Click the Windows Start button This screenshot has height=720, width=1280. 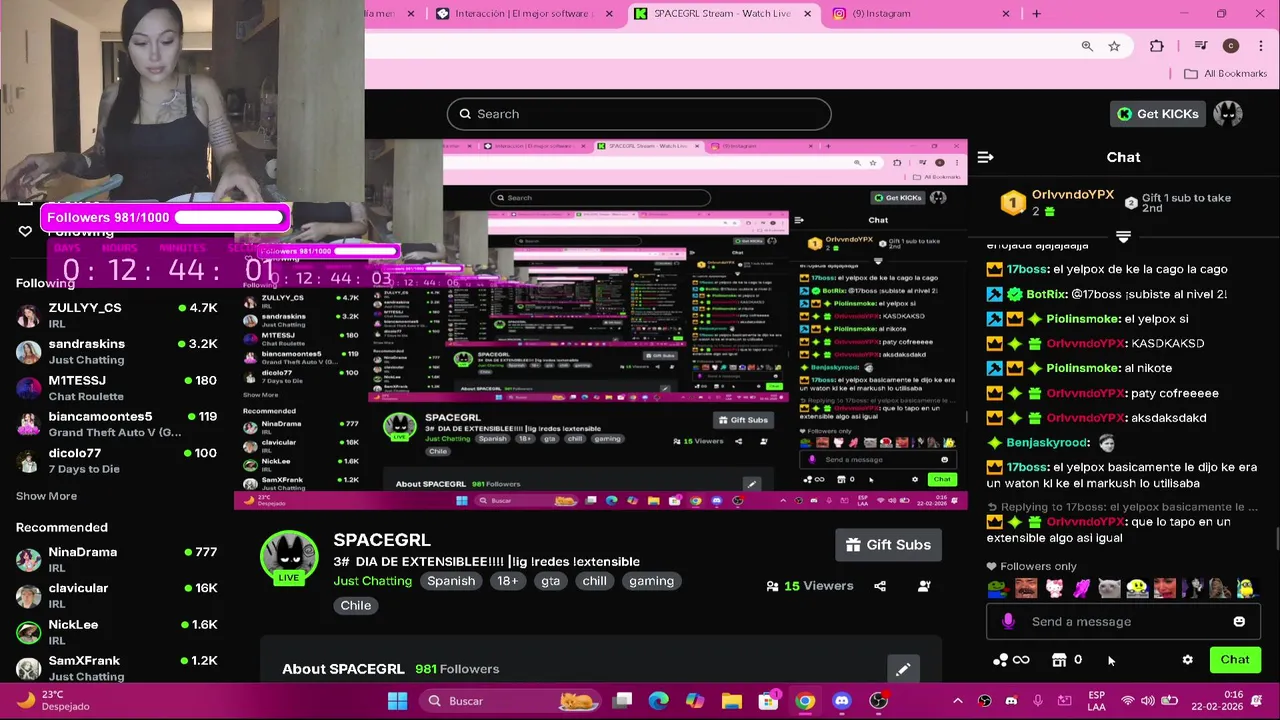coord(397,701)
